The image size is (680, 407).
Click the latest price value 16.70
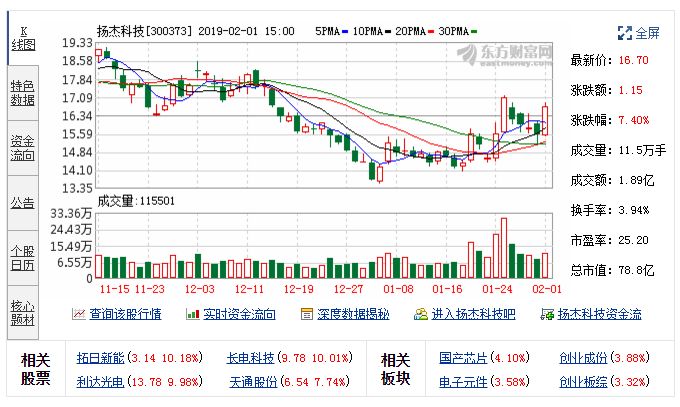(x=634, y=60)
